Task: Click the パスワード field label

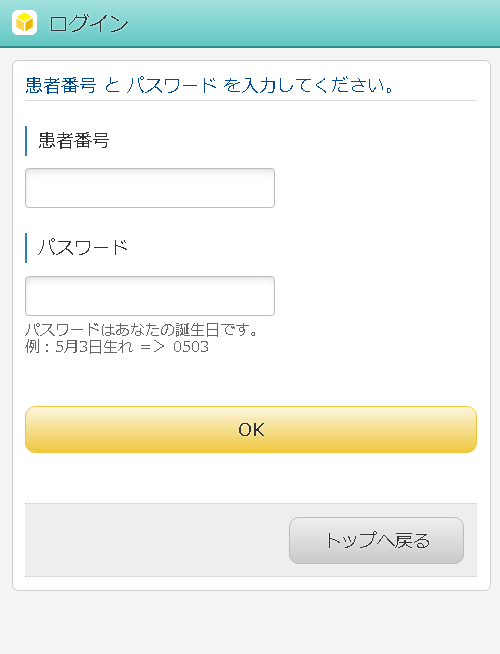Action: point(83,248)
